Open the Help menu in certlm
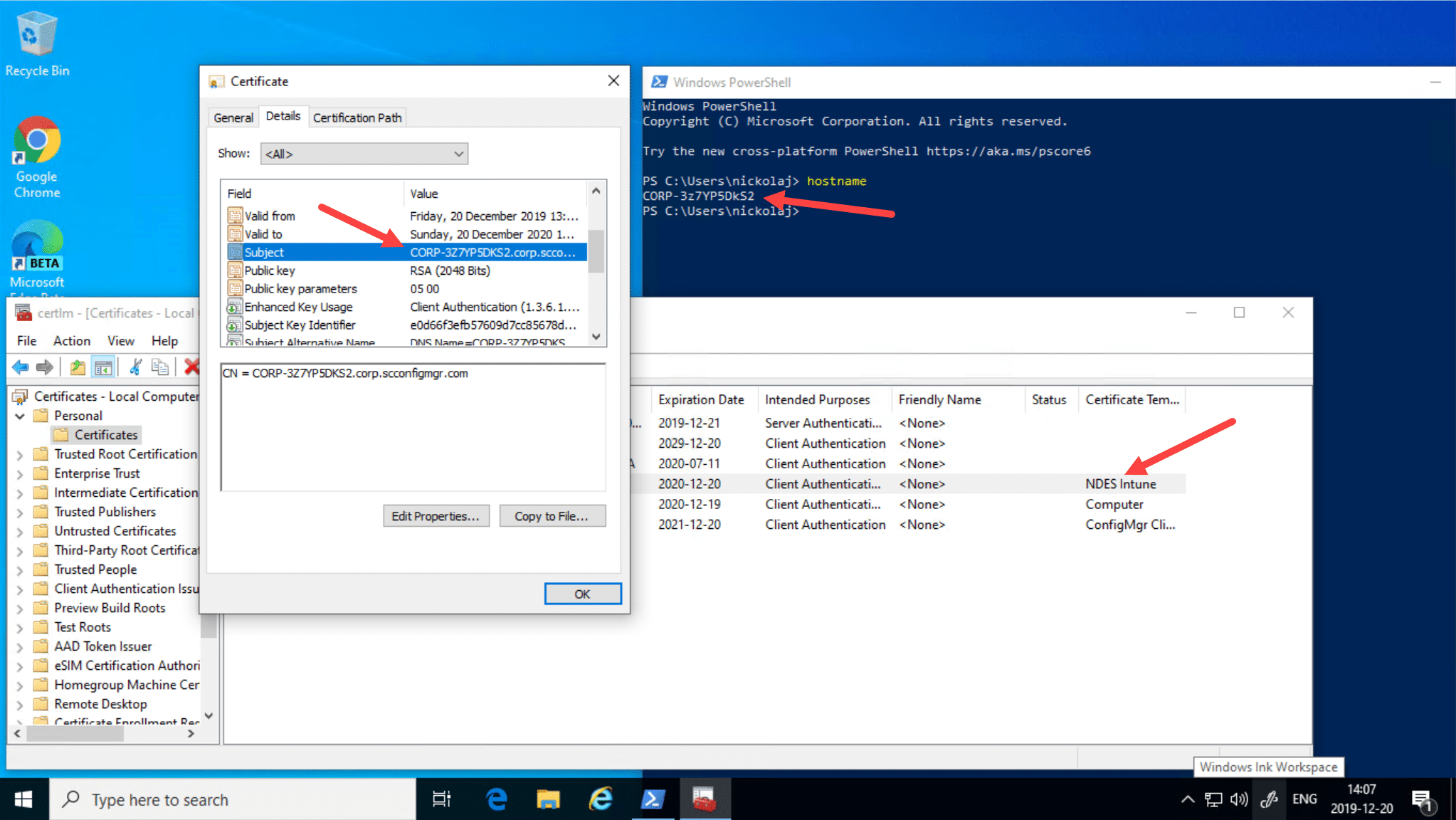This screenshot has height=820, width=1456. (164, 341)
